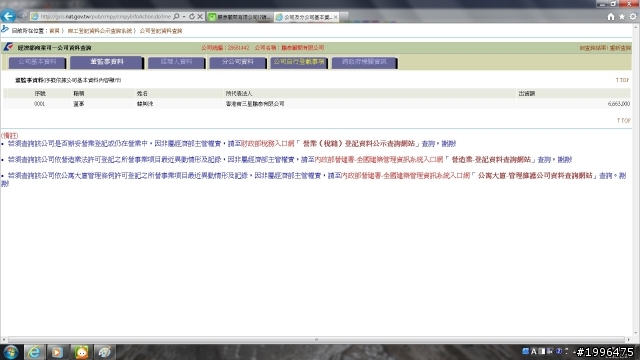The width and height of the screenshot is (640, 360).
Task: Open the 營業（稅籍）登記資料公示查詢網站 link
Action: (359, 144)
